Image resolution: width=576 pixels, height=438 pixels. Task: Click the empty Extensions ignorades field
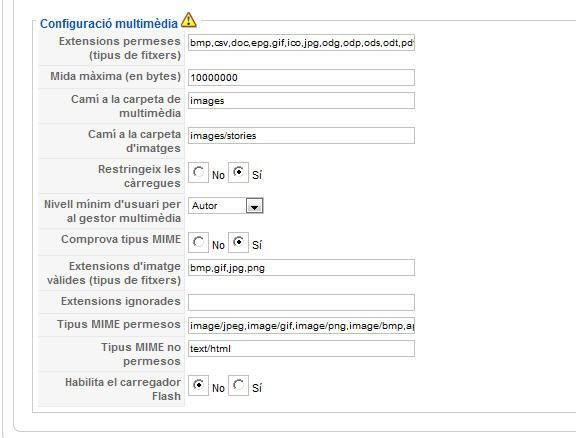(x=301, y=302)
